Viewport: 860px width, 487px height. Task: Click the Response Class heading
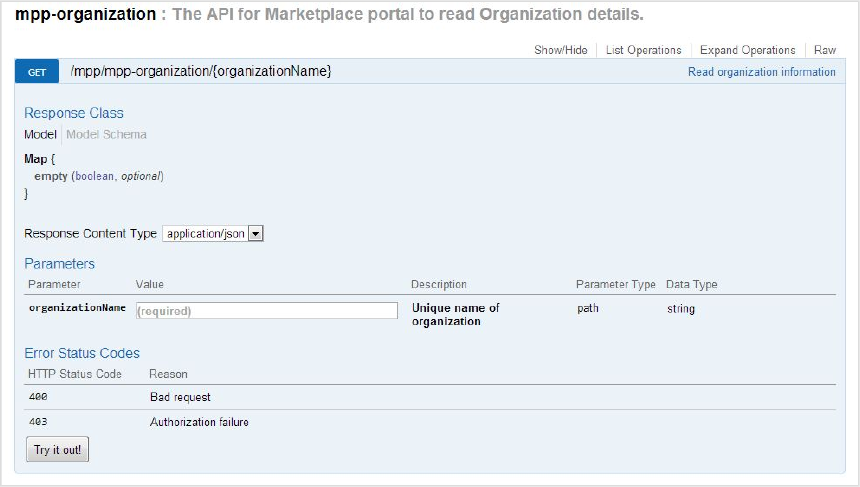tap(74, 113)
